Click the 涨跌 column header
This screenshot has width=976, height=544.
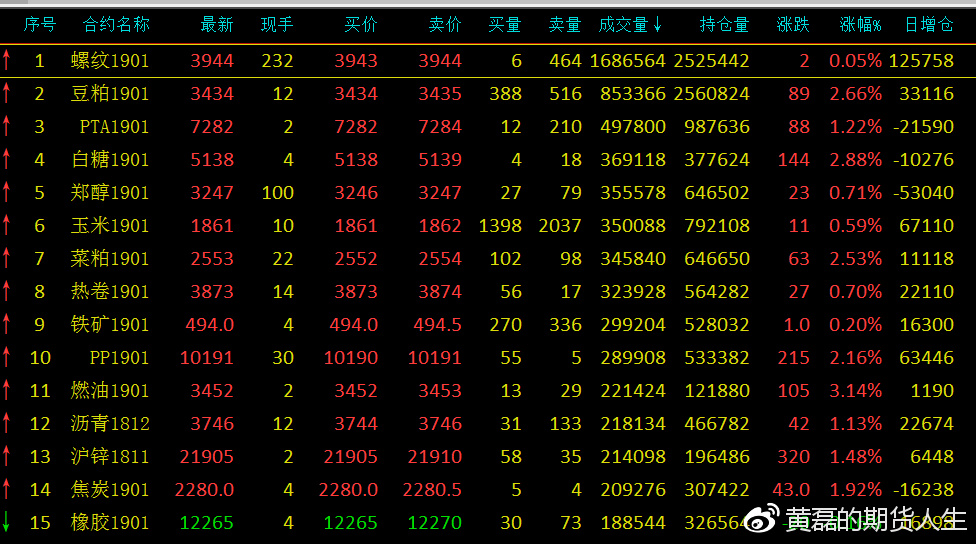coord(793,25)
